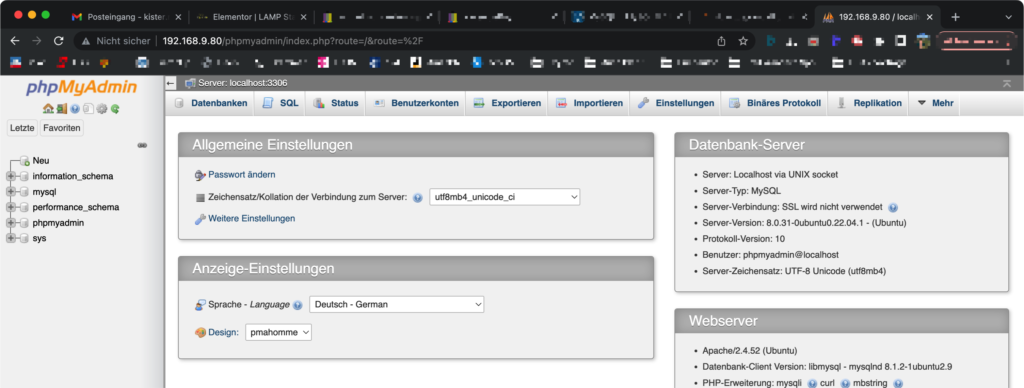Click text Benutzer: phpmyadmin@localhost
This screenshot has height=388, width=1024.
pos(770,255)
